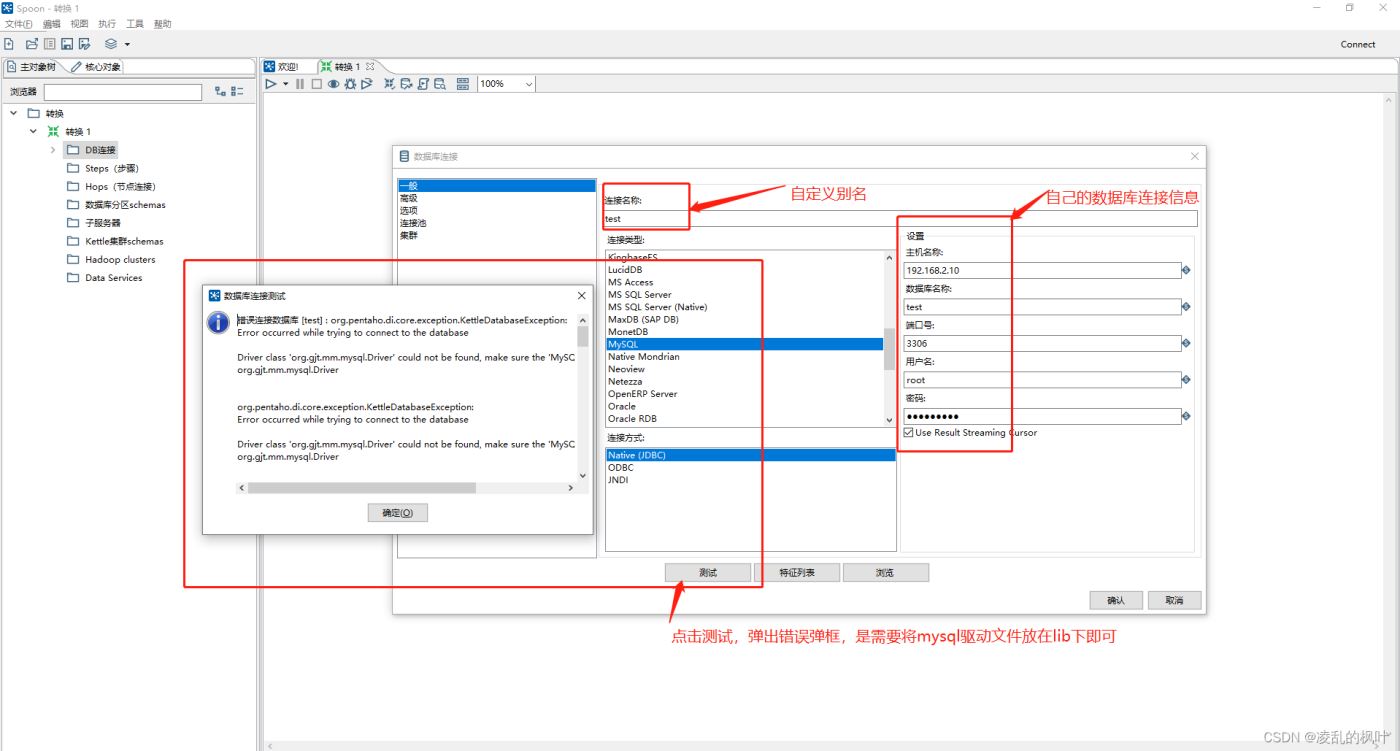Expand the DB连接 tree node

pyautogui.click(x=53, y=150)
